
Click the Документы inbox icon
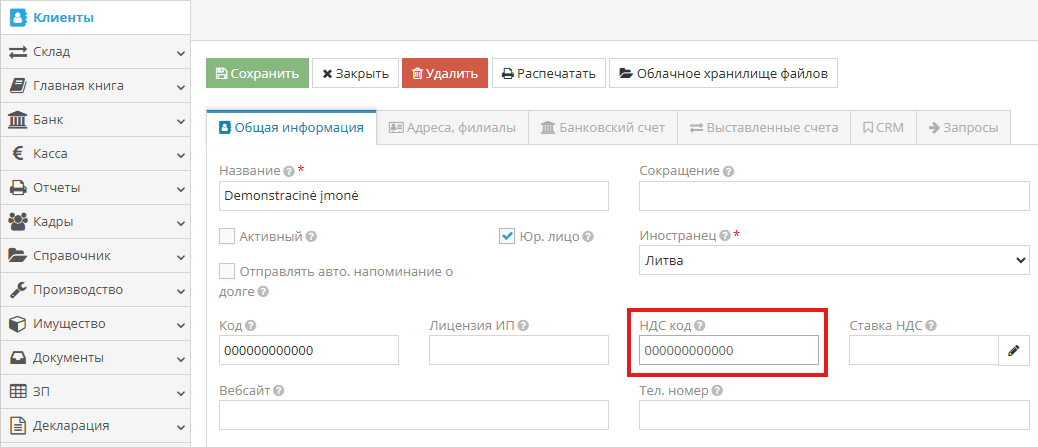(17, 358)
